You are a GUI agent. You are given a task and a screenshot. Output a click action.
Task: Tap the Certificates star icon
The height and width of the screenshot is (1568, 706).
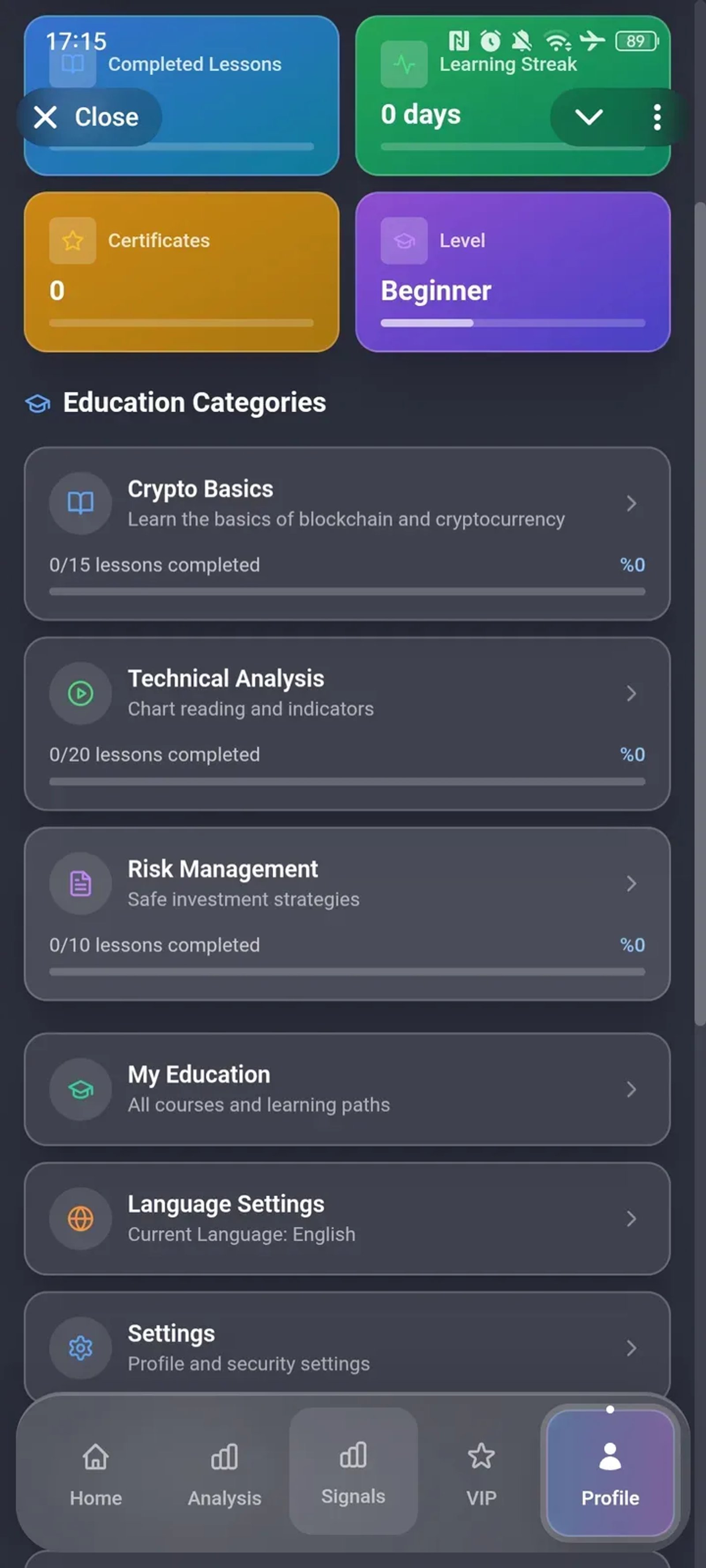(71, 240)
